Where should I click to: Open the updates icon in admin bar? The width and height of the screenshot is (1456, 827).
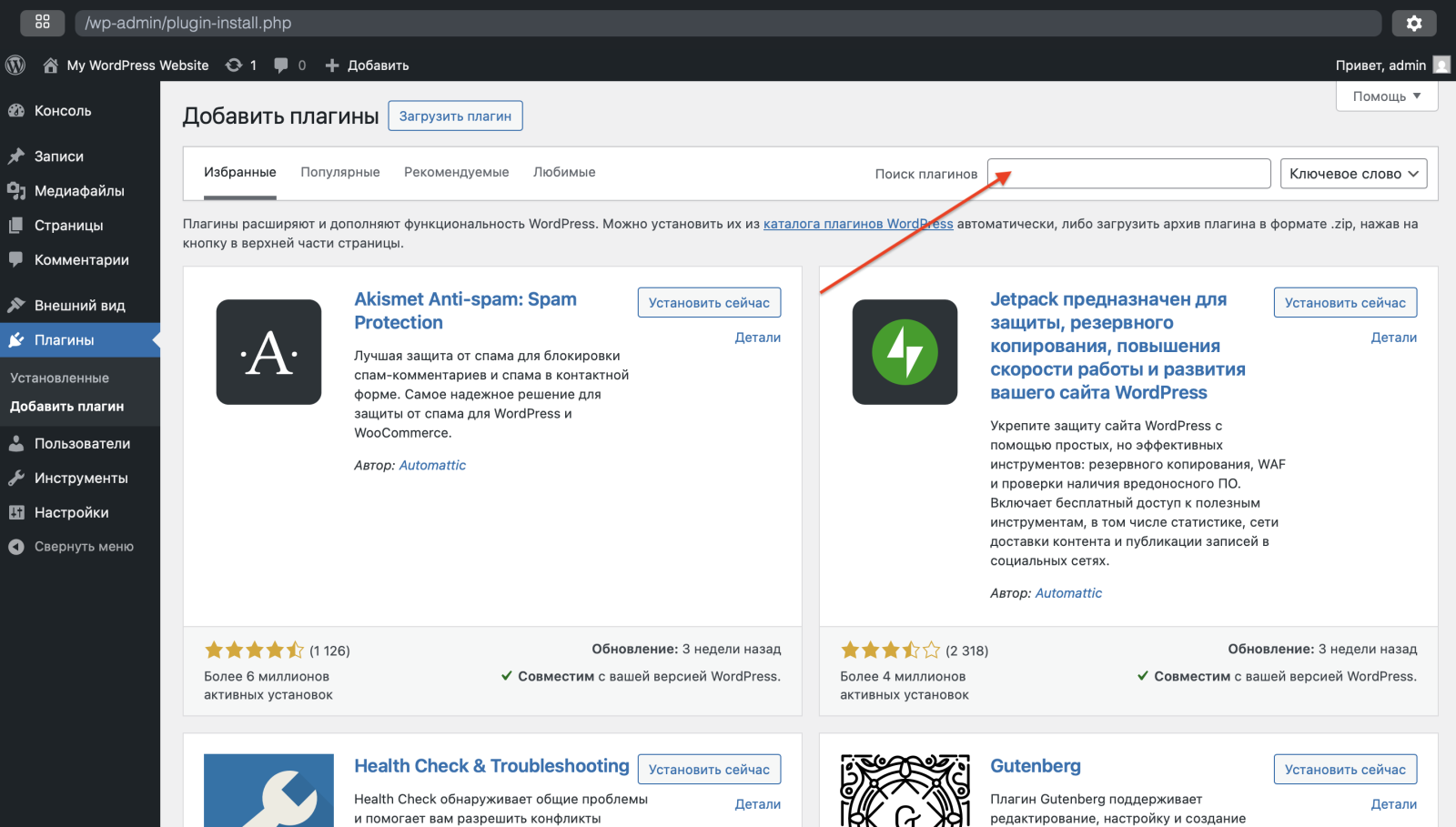pos(234,66)
